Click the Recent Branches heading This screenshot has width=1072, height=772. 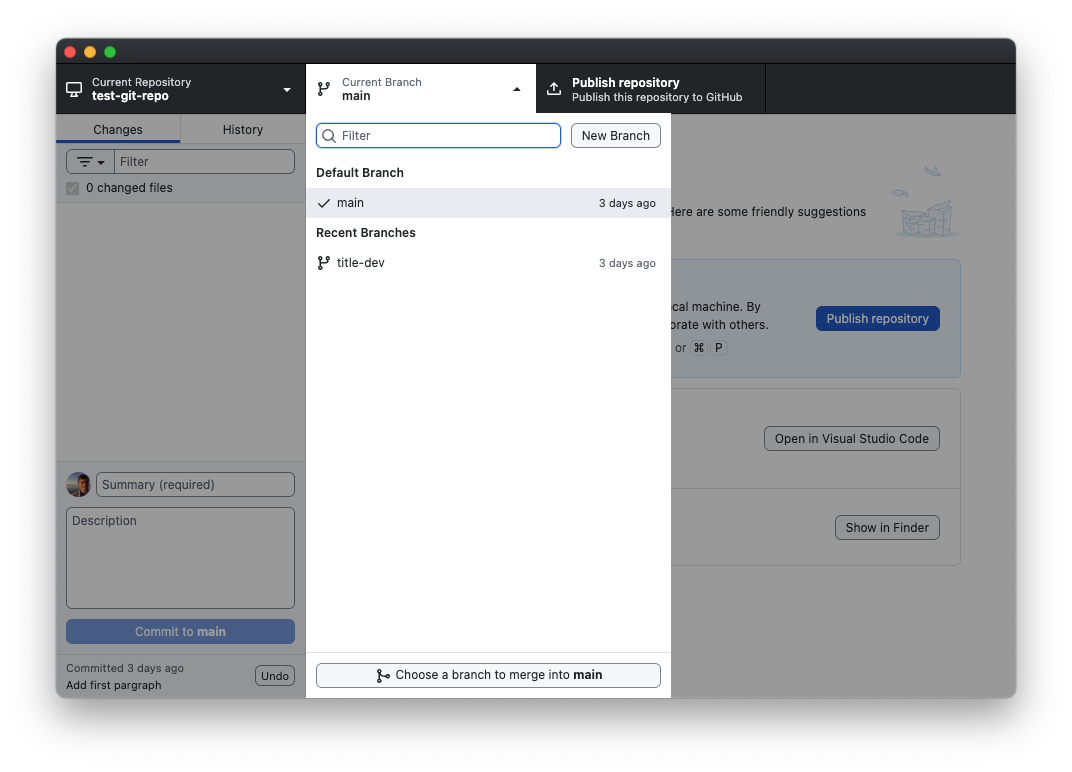pos(366,232)
